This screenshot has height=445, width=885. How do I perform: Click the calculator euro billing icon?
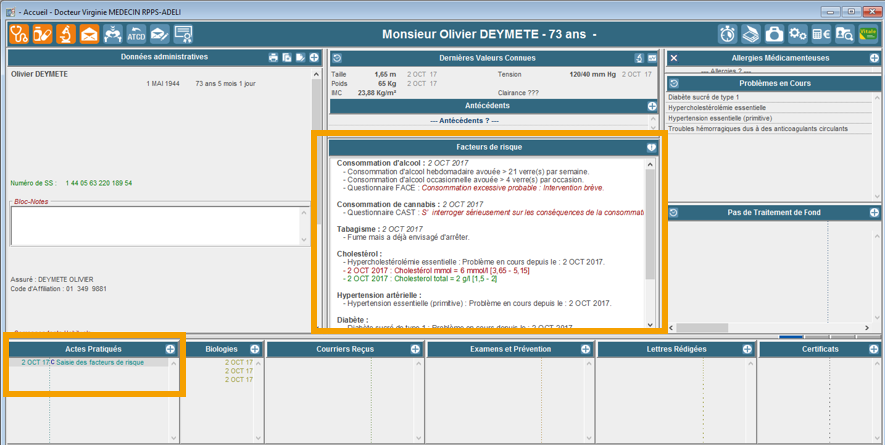click(821, 34)
